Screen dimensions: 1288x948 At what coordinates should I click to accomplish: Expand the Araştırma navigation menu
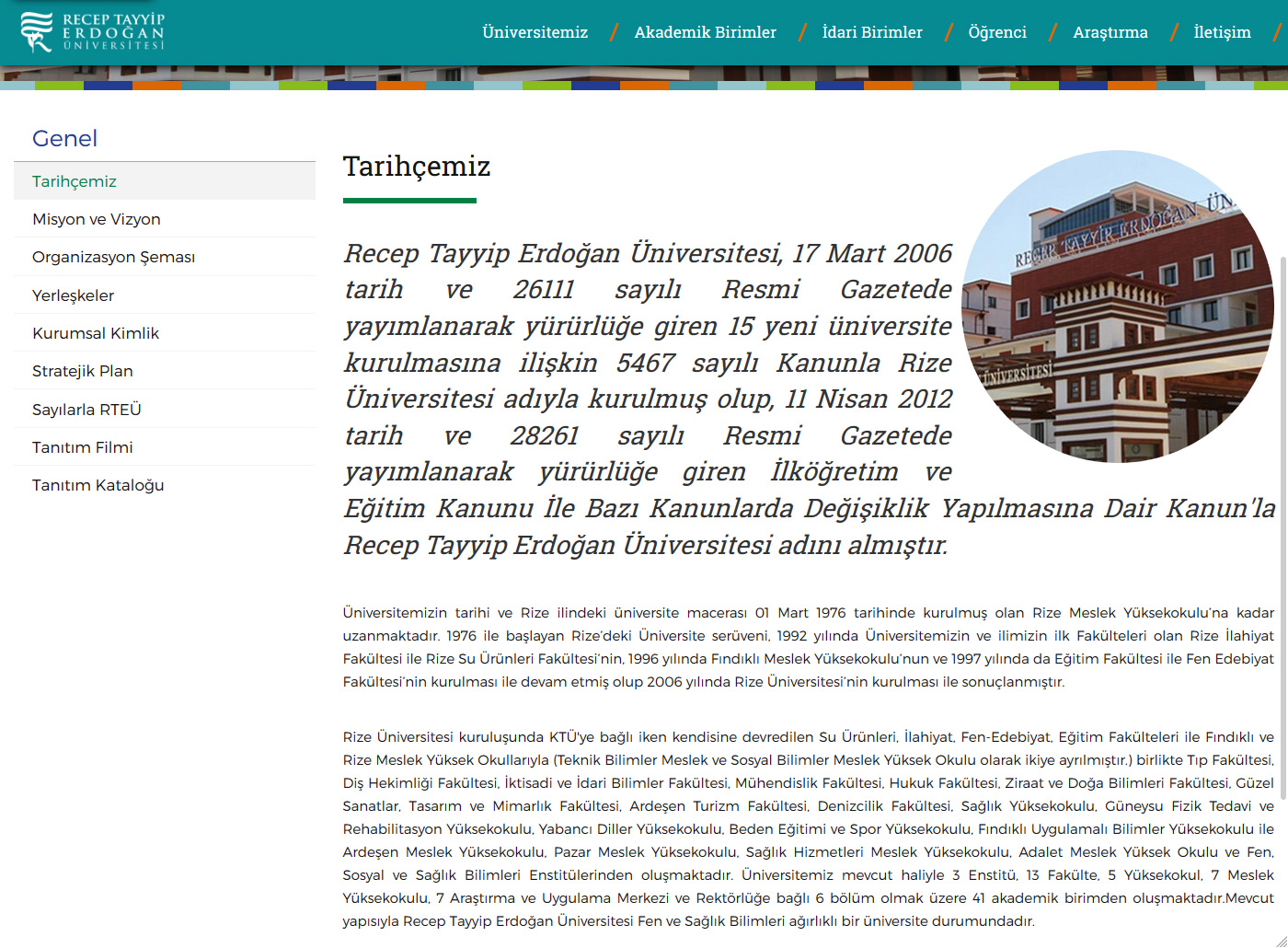click(x=1110, y=32)
